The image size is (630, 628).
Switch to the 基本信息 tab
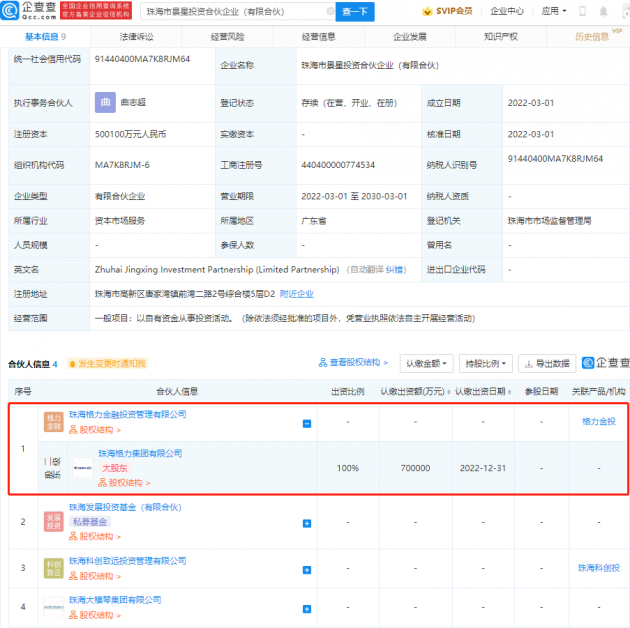pos(45,37)
